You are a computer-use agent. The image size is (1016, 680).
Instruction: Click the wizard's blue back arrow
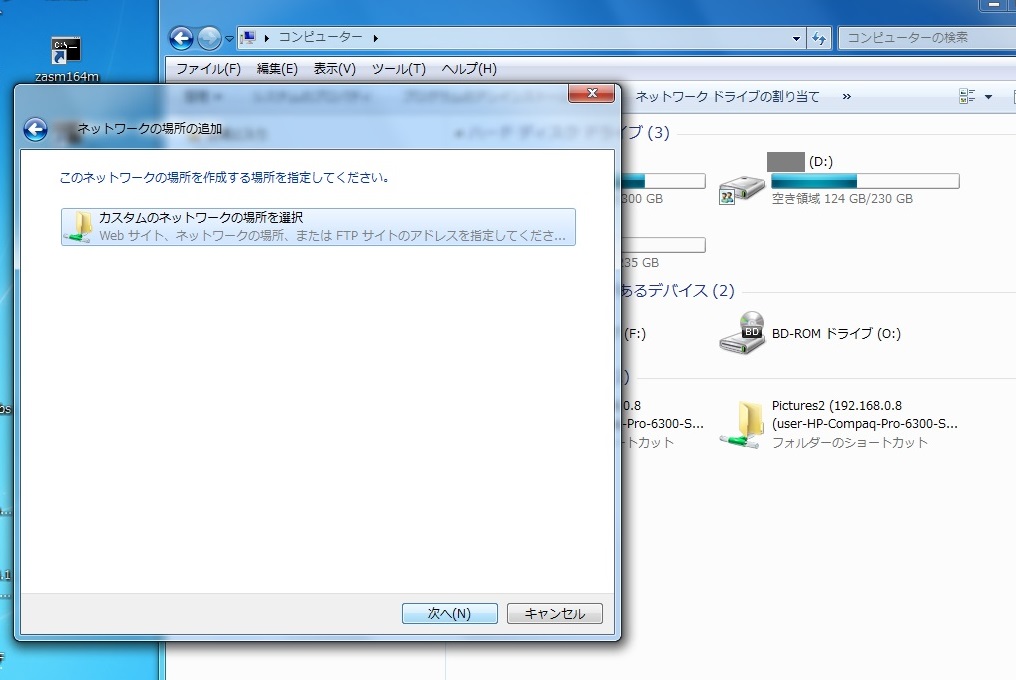click(35, 130)
